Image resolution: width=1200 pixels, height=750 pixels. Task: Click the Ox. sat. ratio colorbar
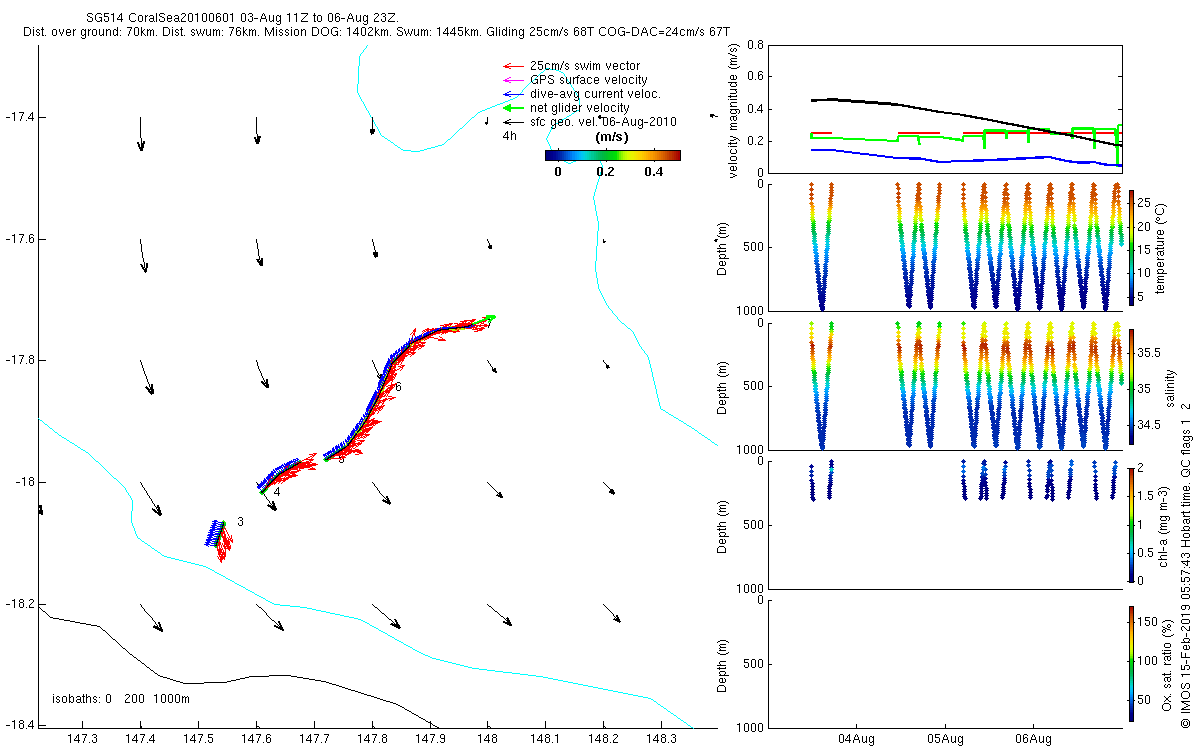coord(1131,662)
